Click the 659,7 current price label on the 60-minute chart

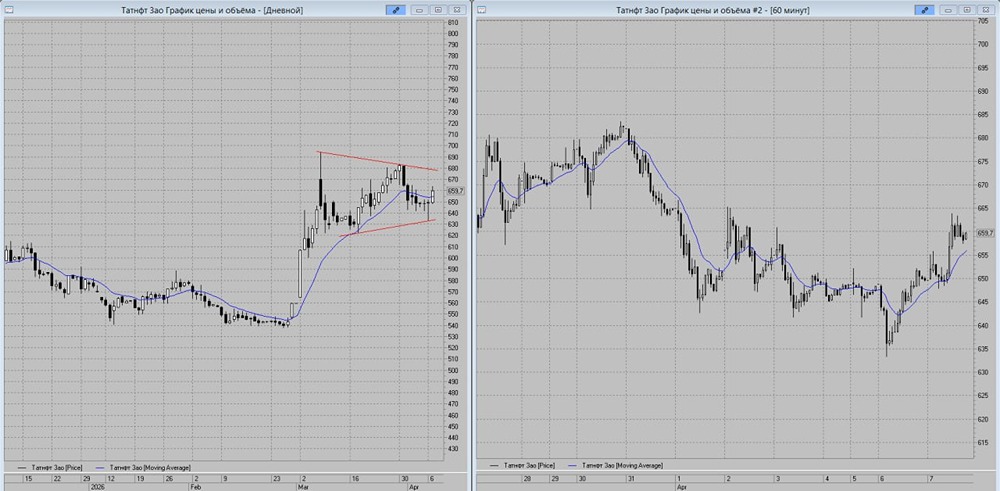pyautogui.click(x=985, y=233)
